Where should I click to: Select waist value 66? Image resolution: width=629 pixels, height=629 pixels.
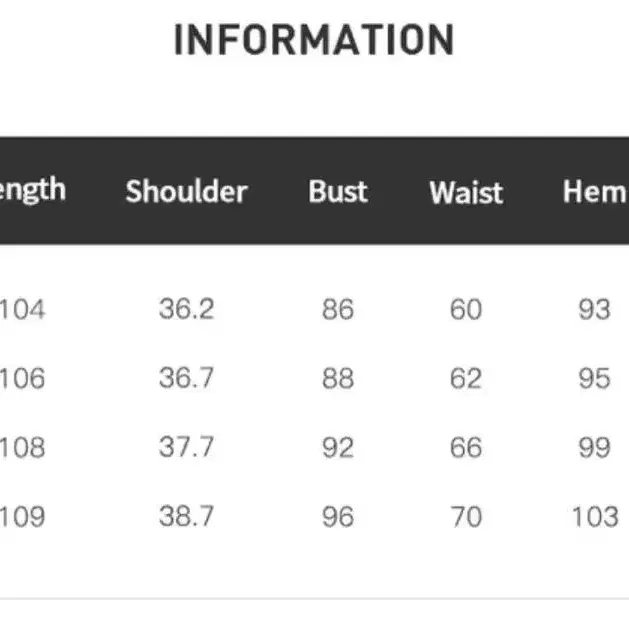click(466, 447)
